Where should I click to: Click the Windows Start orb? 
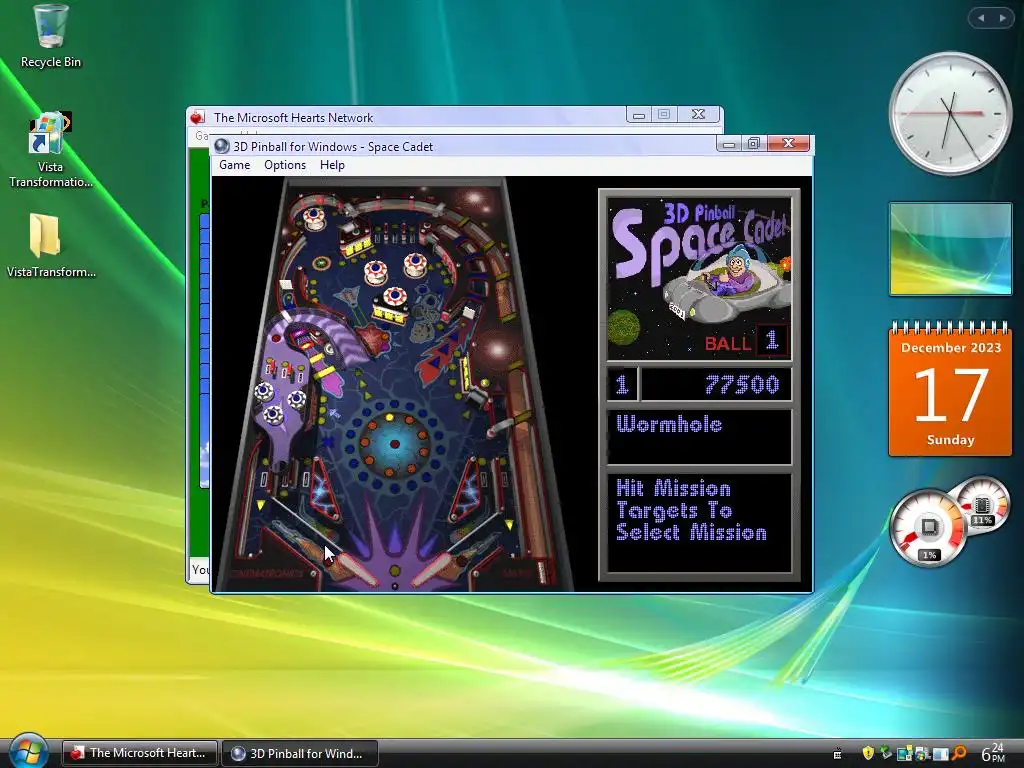[27, 751]
